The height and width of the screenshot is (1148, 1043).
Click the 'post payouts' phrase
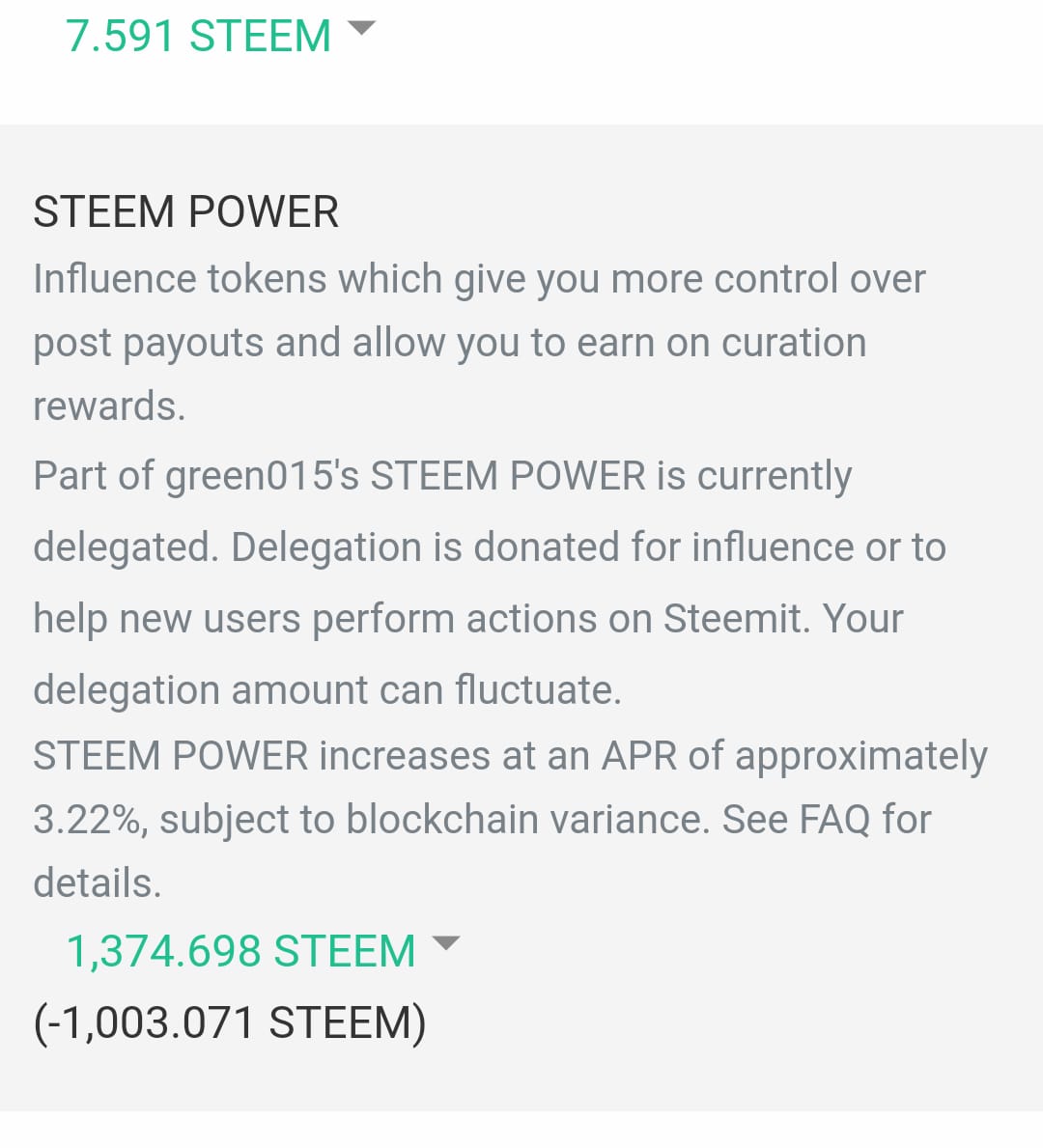(x=148, y=343)
